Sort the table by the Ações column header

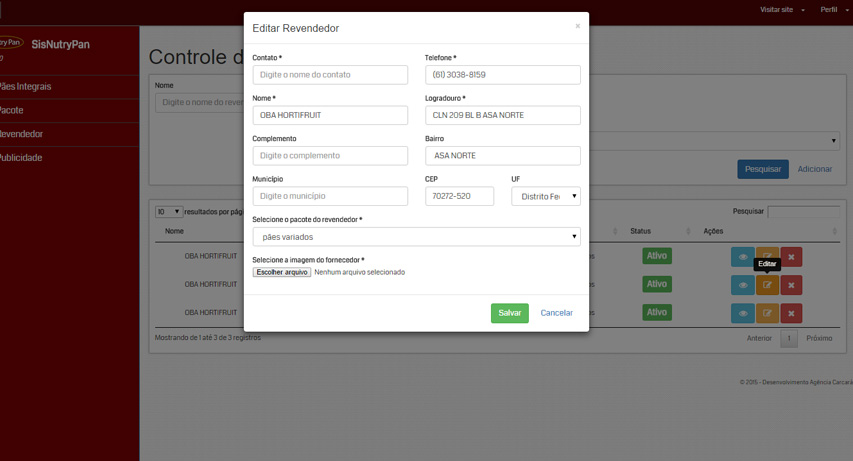click(713, 231)
